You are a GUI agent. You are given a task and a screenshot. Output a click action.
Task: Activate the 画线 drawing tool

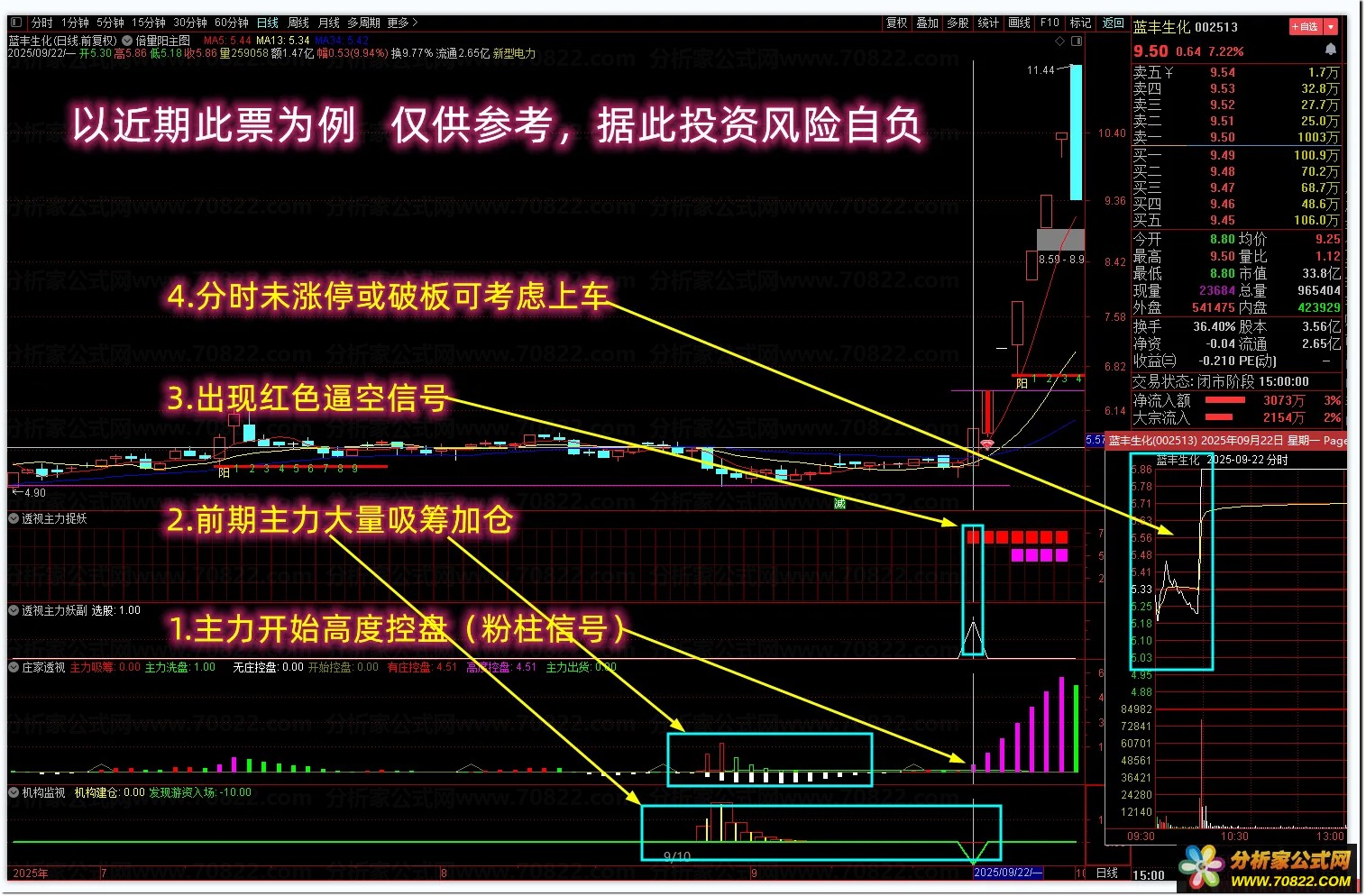1019,23
